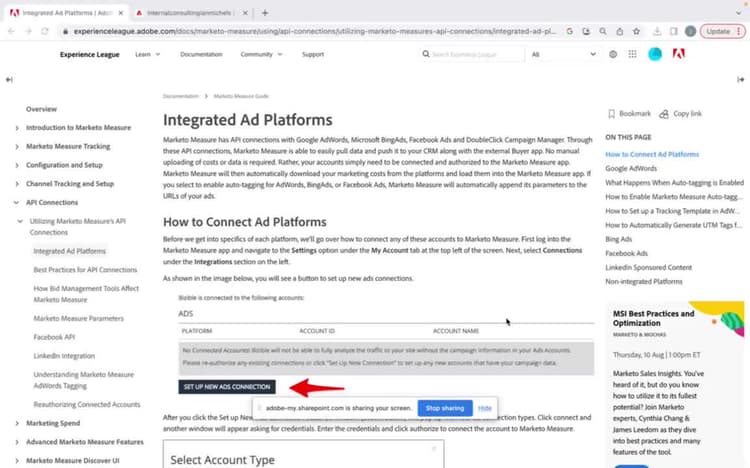Expand Marketo Measure Tracking section
The height and width of the screenshot is (468, 750).
point(17,146)
